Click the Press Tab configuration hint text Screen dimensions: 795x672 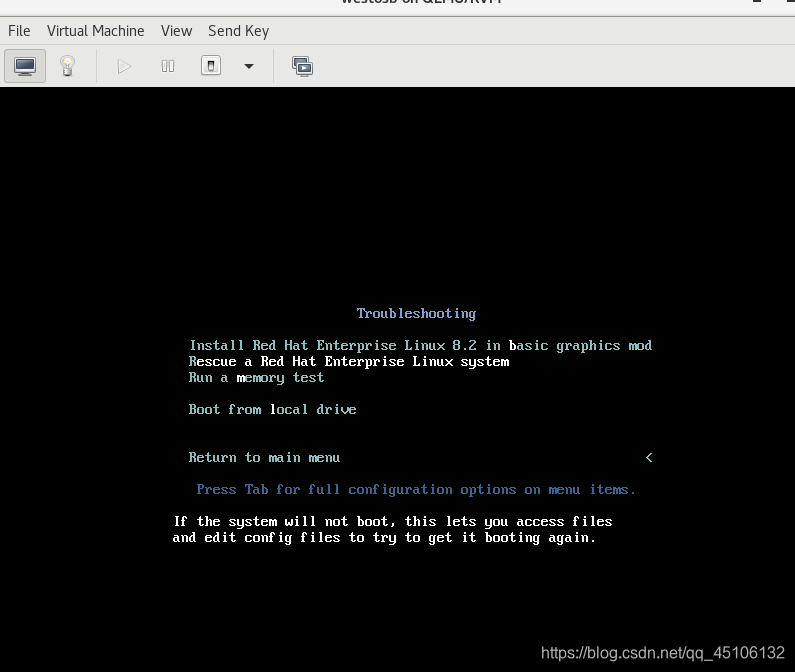point(416,490)
